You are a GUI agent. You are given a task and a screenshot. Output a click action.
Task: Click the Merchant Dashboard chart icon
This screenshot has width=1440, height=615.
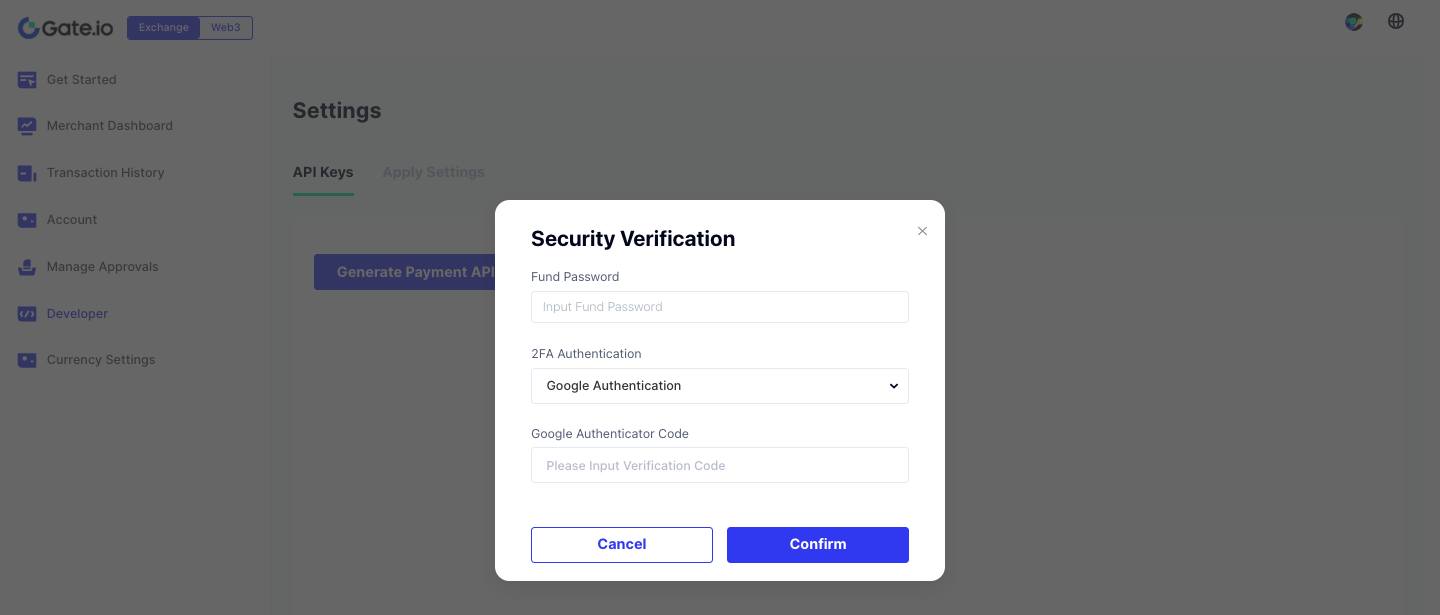(x=27, y=126)
